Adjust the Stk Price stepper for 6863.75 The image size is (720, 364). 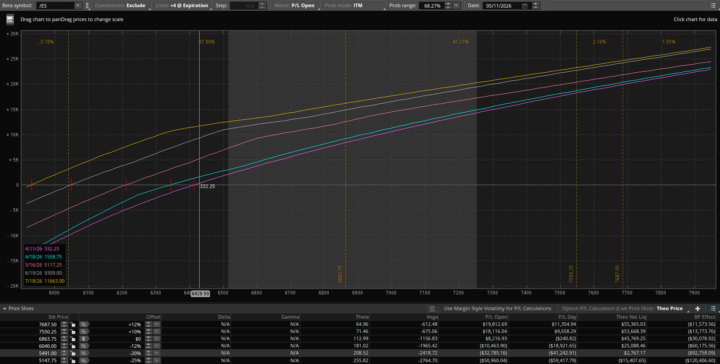point(64,339)
